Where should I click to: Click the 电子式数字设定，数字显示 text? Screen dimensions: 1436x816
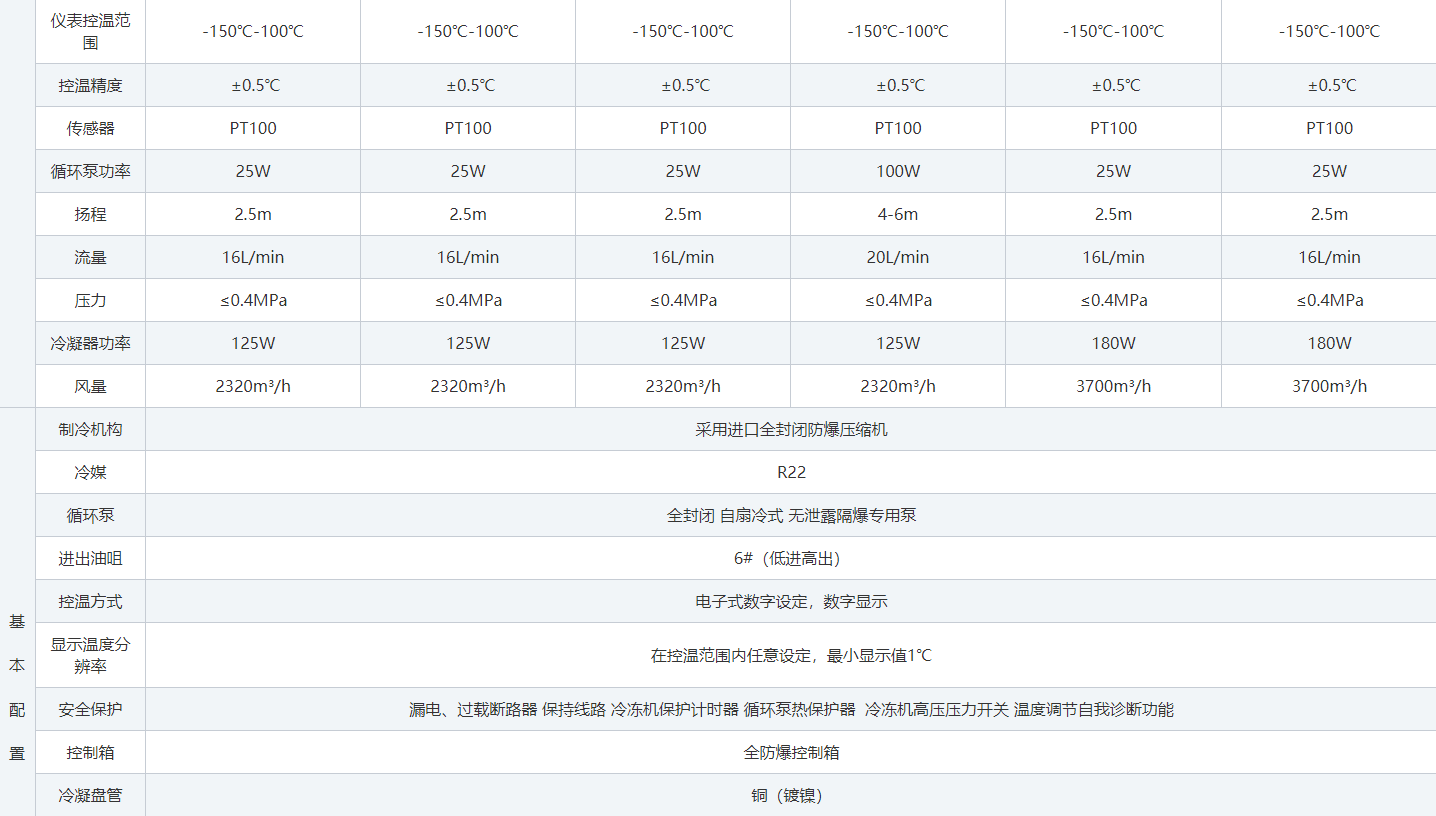click(x=790, y=601)
